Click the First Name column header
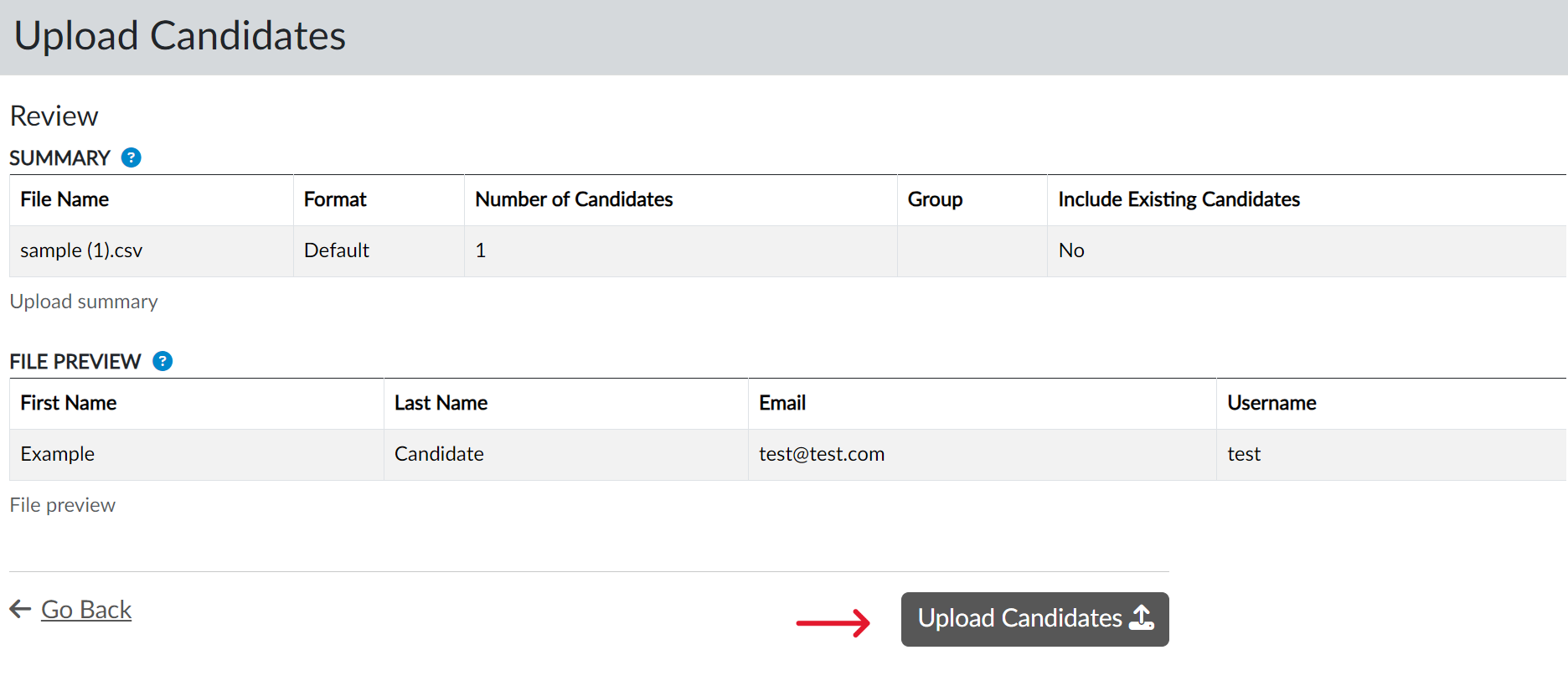This screenshot has width=1568, height=681. point(69,403)
